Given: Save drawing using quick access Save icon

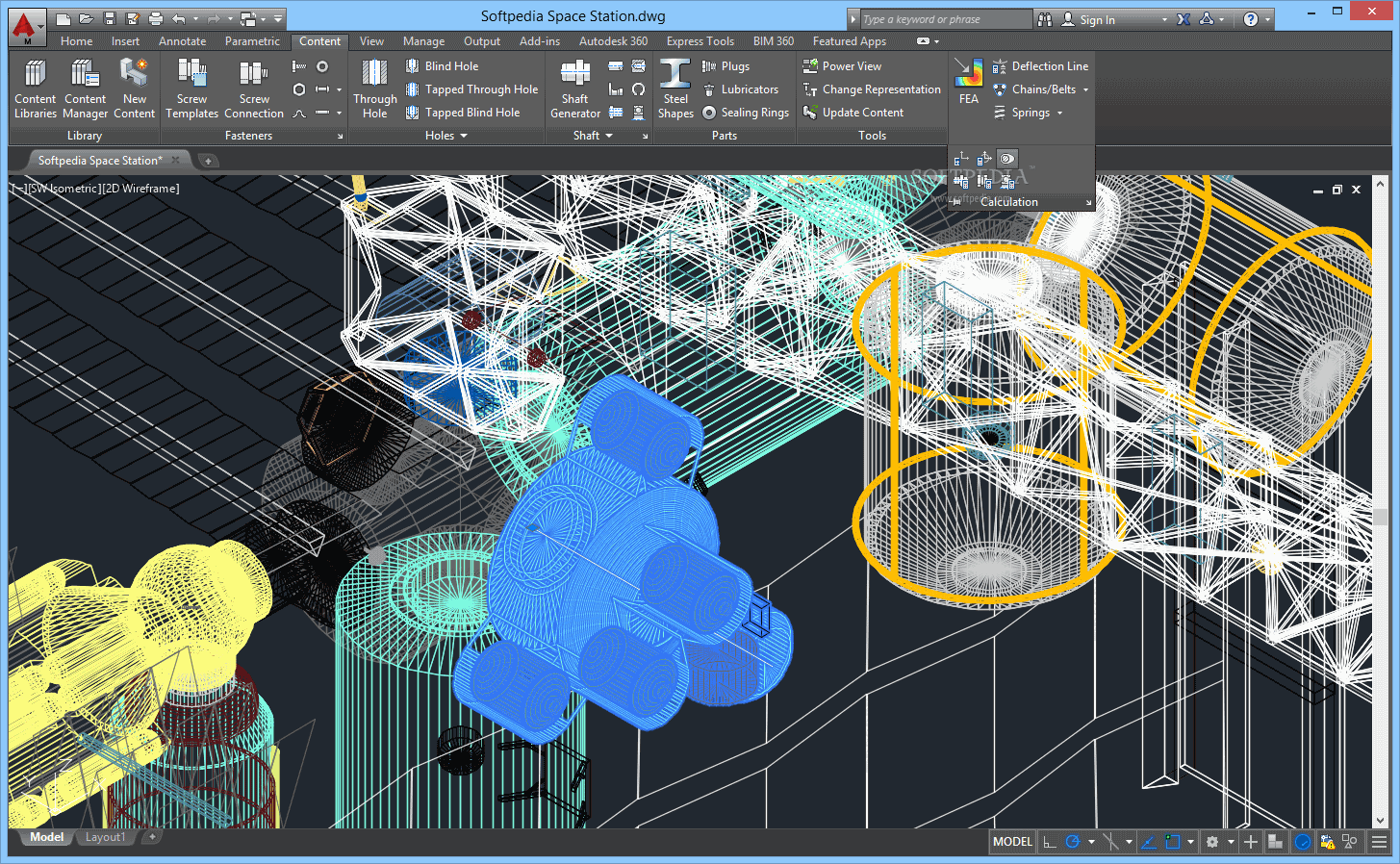Looking at the screenshot, I should click(x=110, y=18).
